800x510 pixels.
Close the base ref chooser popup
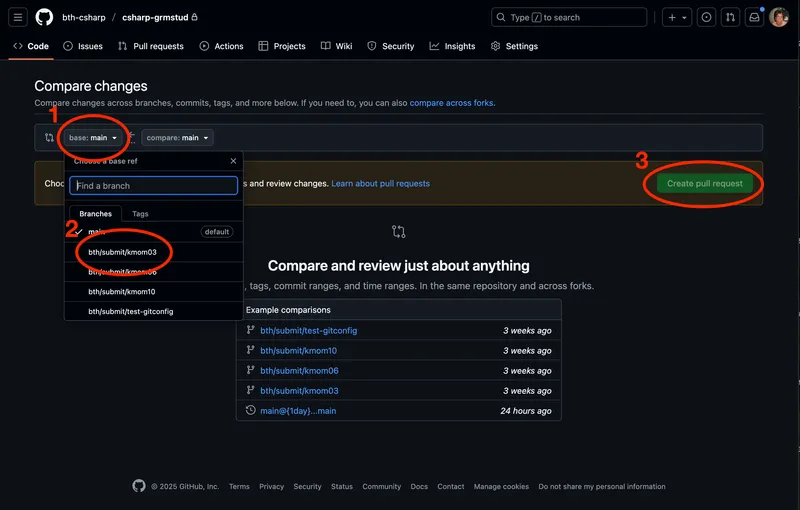pos(233,161)
